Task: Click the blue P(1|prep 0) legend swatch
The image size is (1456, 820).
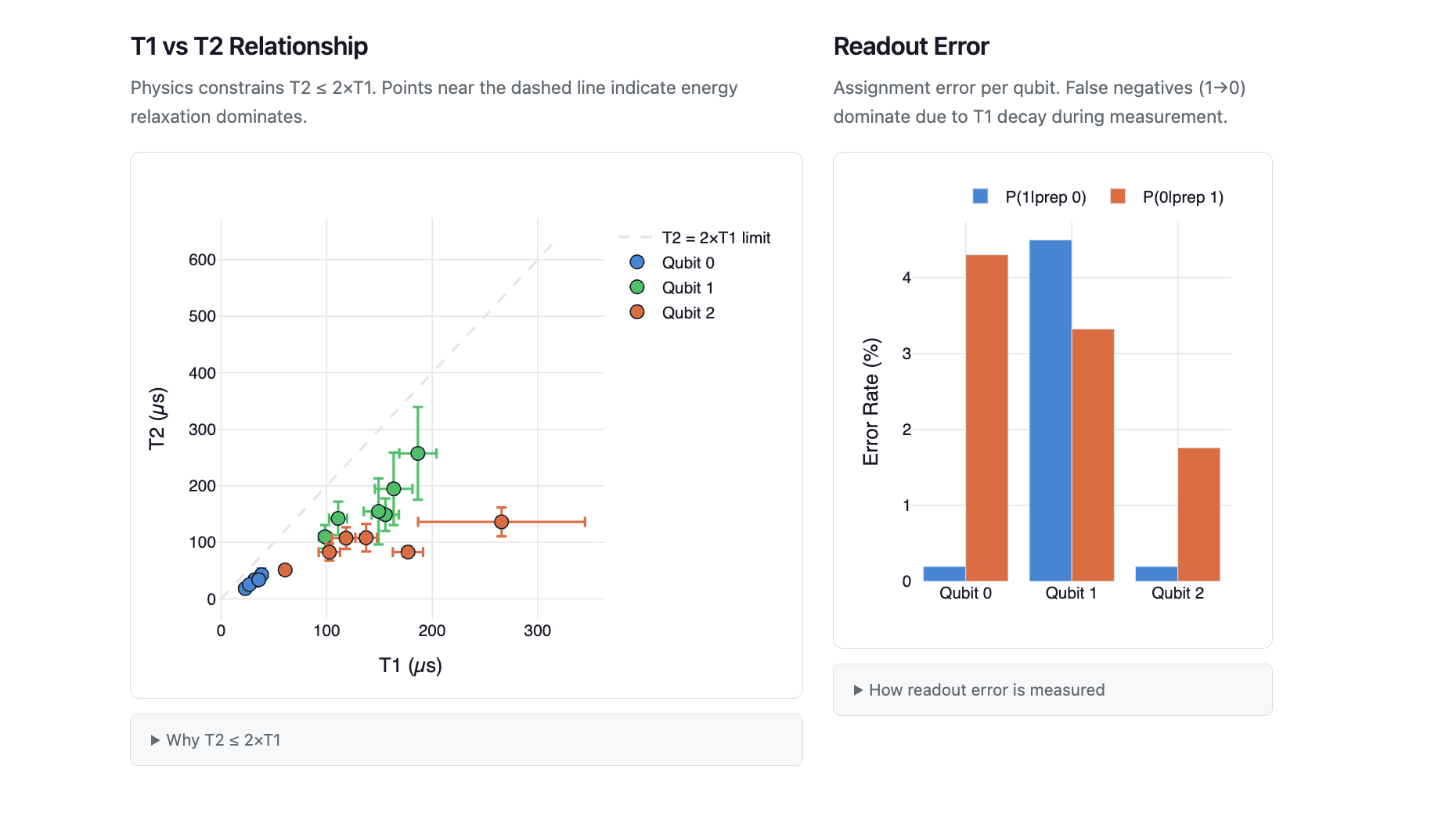Action: click(x=980, y=196)
